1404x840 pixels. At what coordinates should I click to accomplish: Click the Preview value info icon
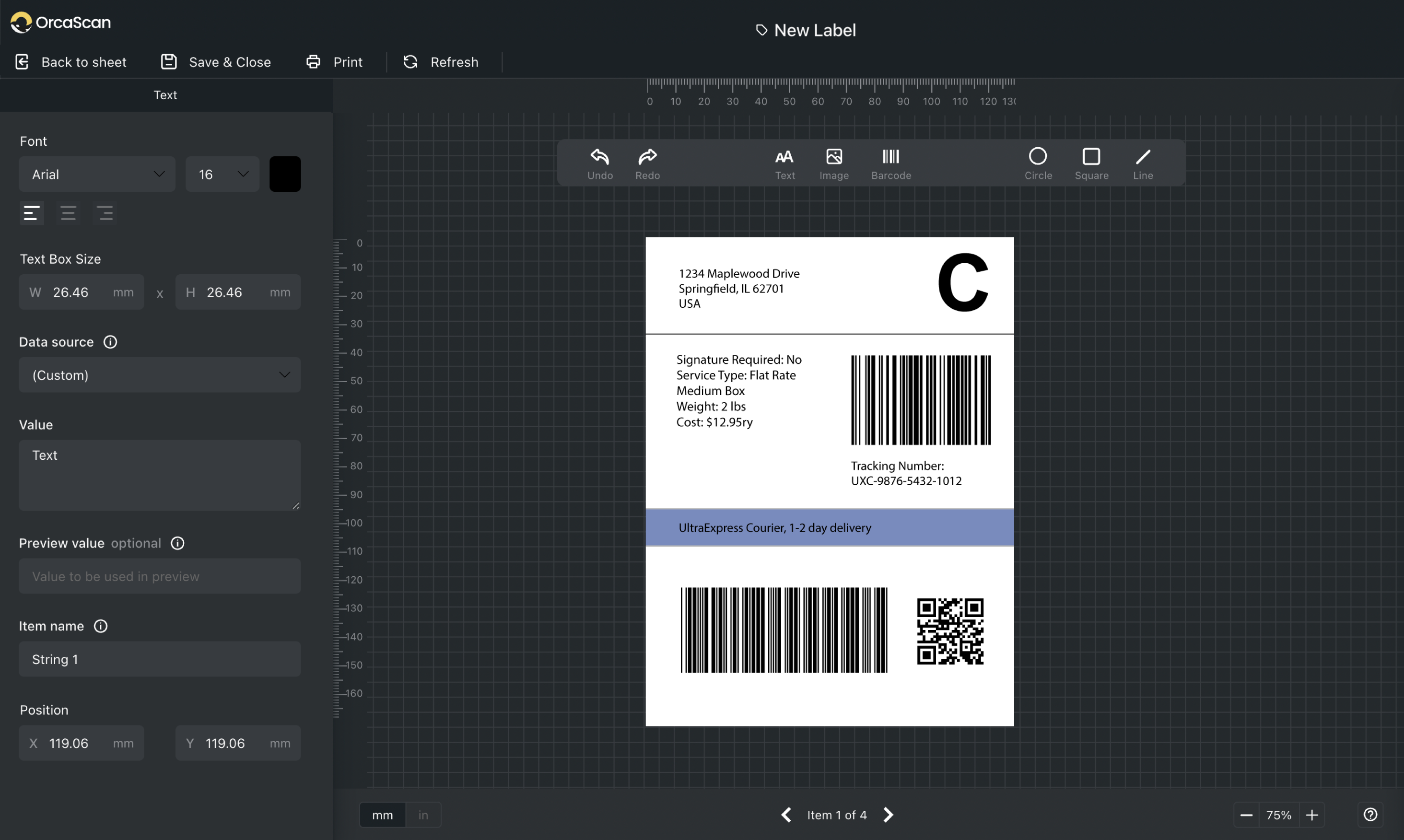coord(178,543)
